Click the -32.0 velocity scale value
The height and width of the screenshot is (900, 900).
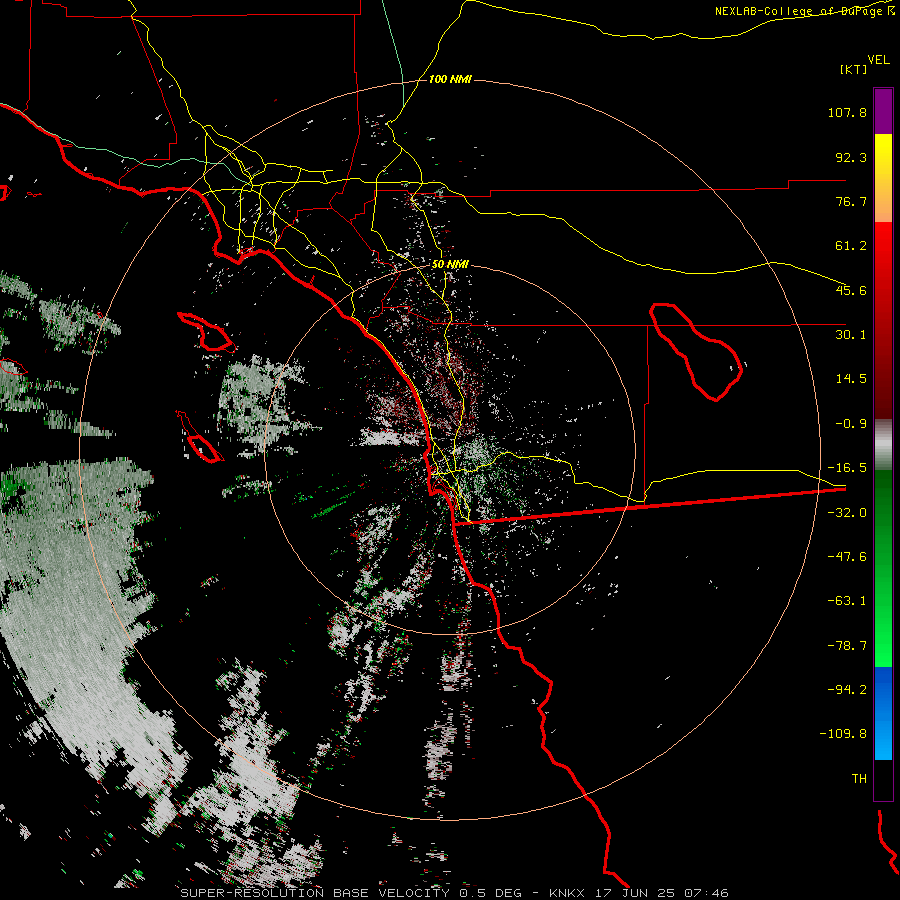click(x=847, y=513)
